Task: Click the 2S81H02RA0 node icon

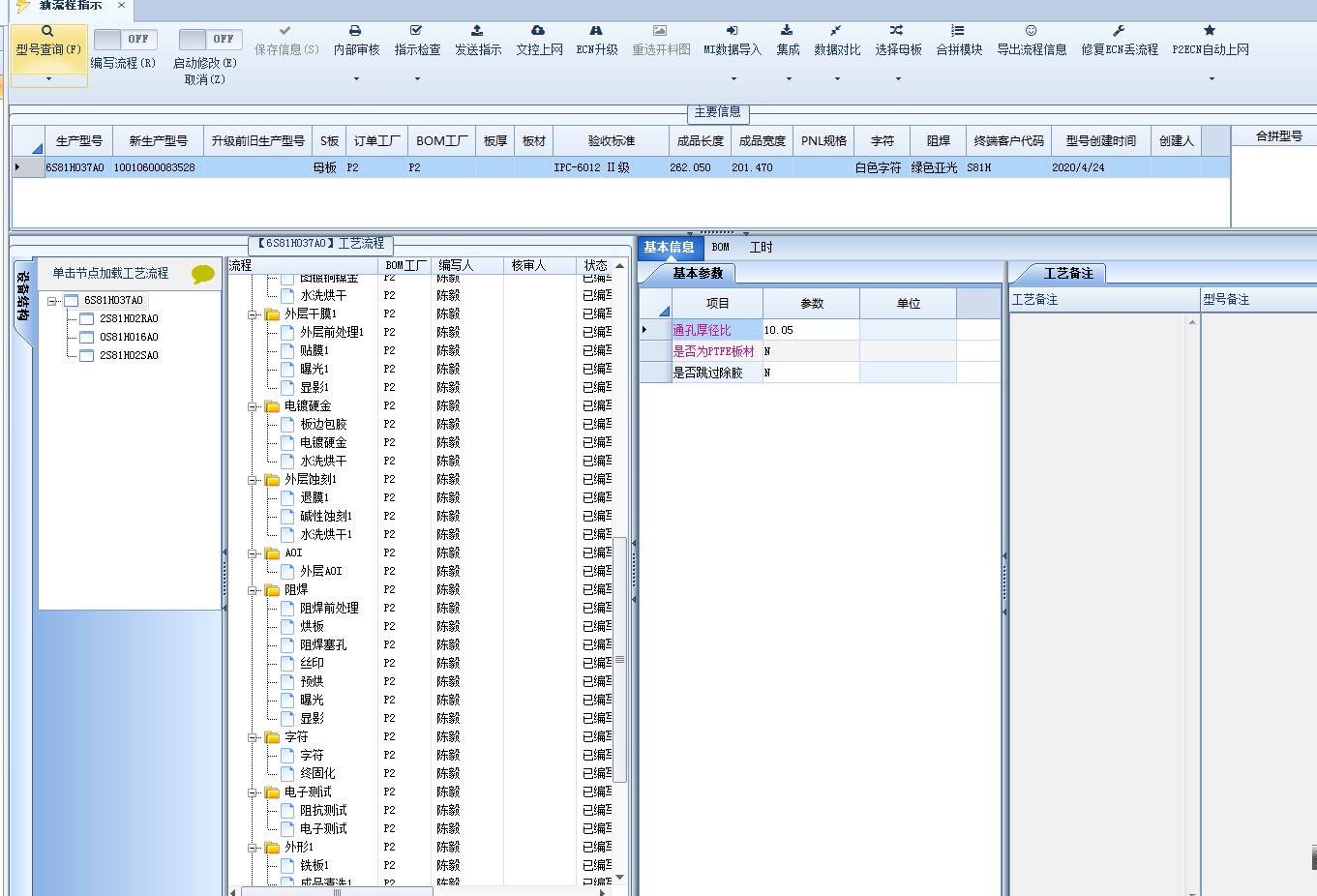Action: [x=87, y=318]
